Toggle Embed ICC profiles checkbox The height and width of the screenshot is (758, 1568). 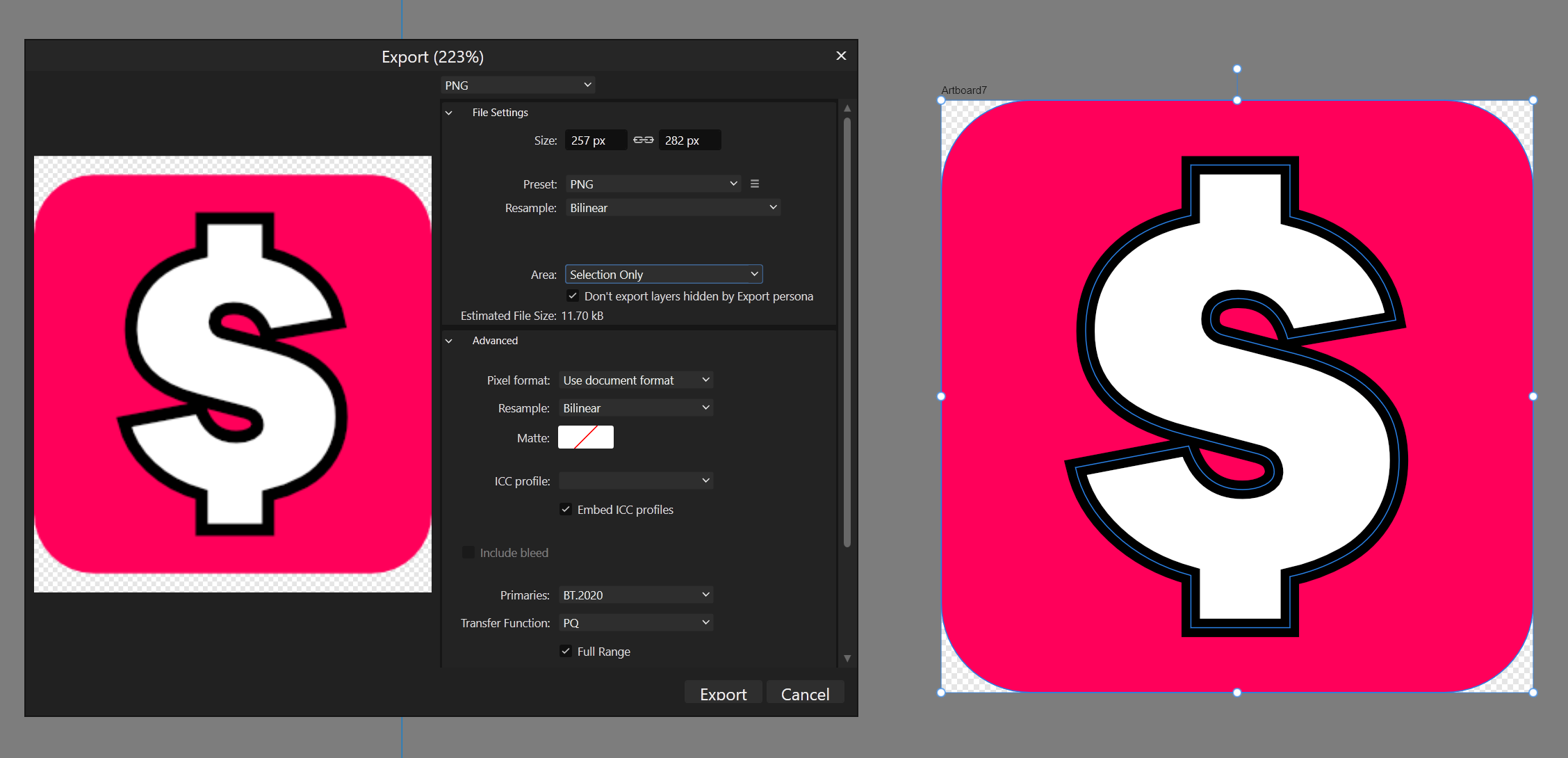pos(566,509)
